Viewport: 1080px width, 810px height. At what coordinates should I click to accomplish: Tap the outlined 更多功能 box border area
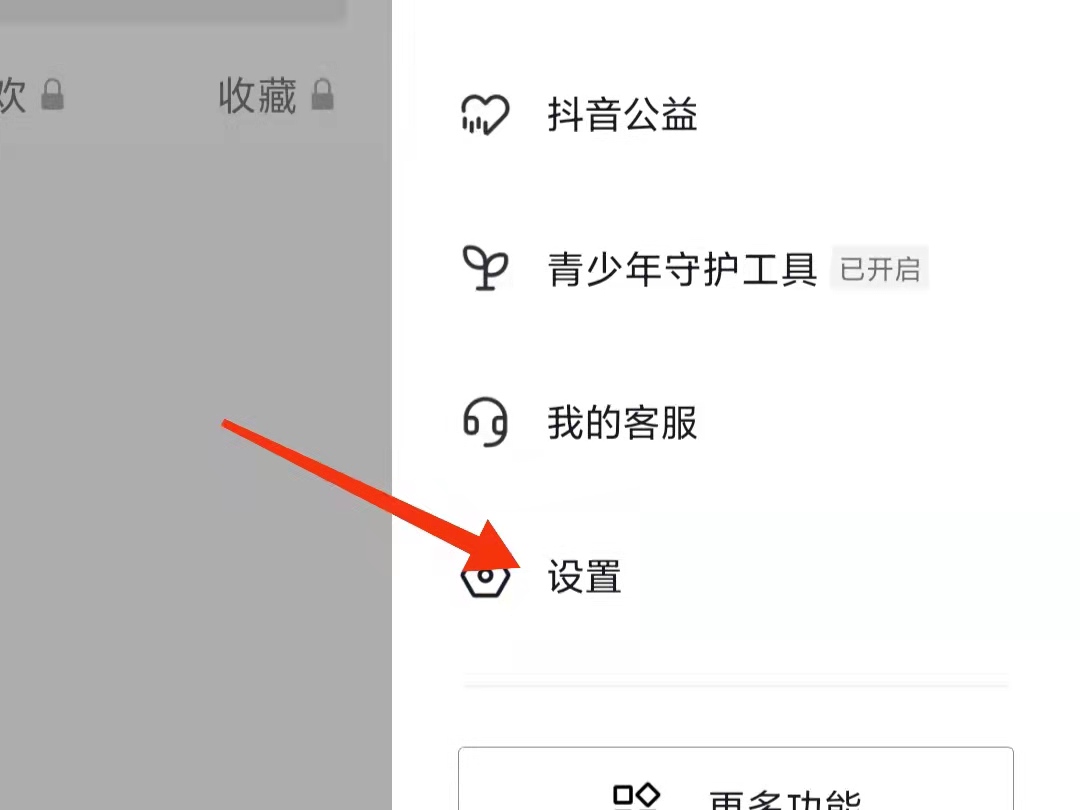[736, 778]
